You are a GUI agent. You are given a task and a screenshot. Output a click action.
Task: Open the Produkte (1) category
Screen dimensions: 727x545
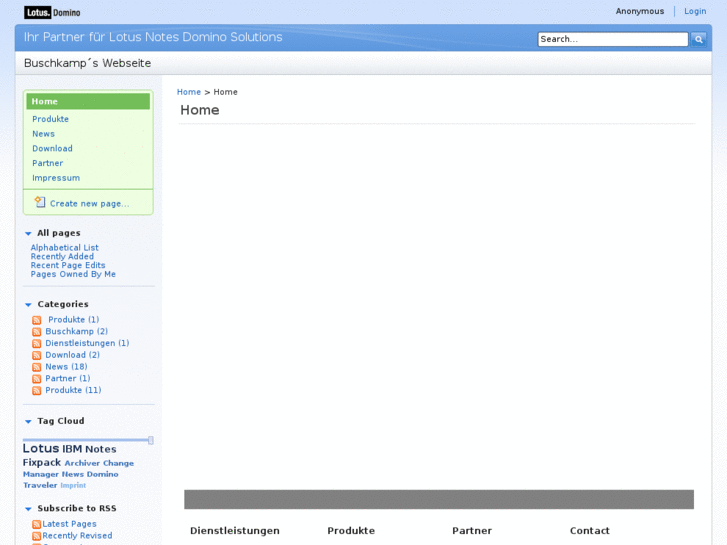tap(74, 320)
